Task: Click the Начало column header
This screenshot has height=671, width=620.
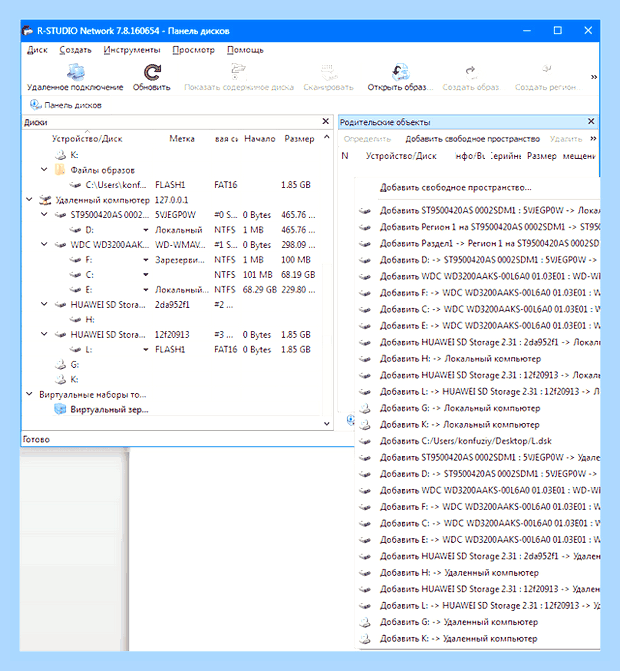Action: click(259, 139)
